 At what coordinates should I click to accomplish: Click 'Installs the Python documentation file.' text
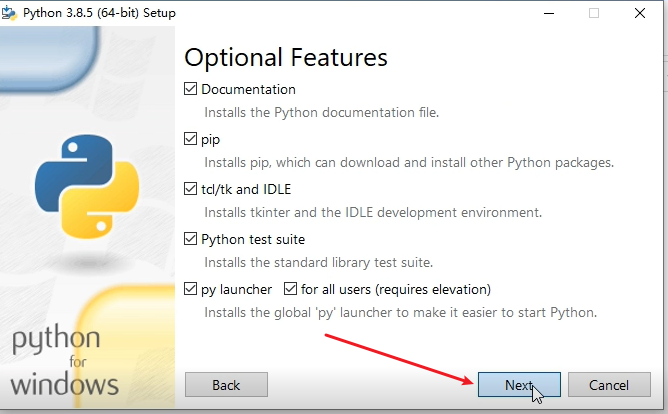(x=321, y=112)
